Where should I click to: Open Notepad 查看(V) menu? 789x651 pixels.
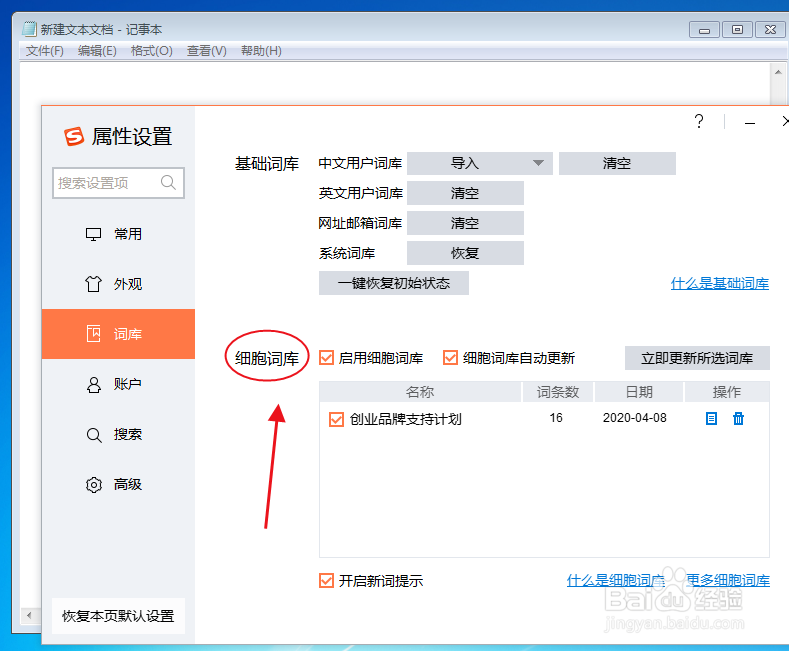[206, 51]
